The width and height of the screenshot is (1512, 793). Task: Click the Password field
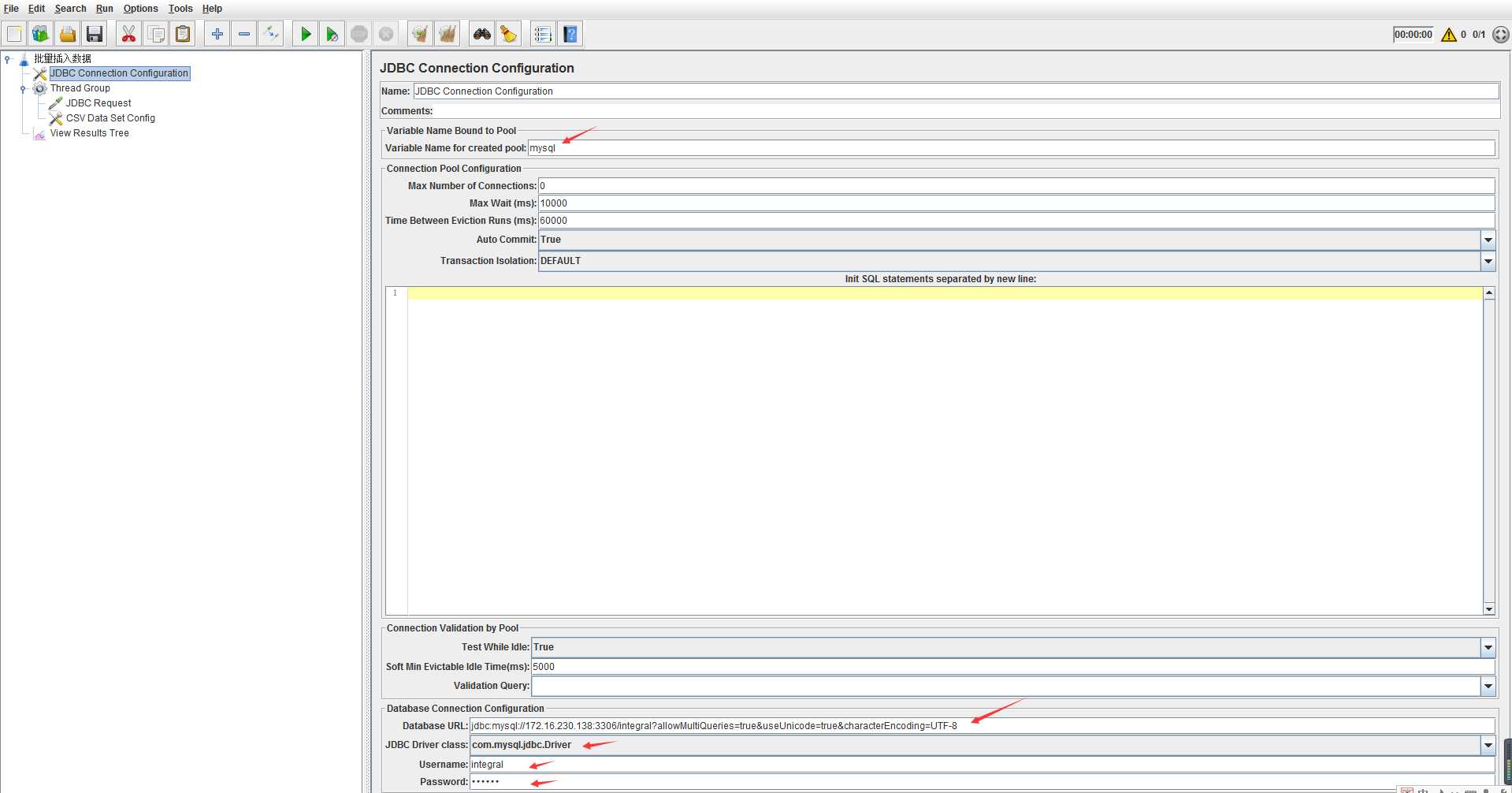983,782
